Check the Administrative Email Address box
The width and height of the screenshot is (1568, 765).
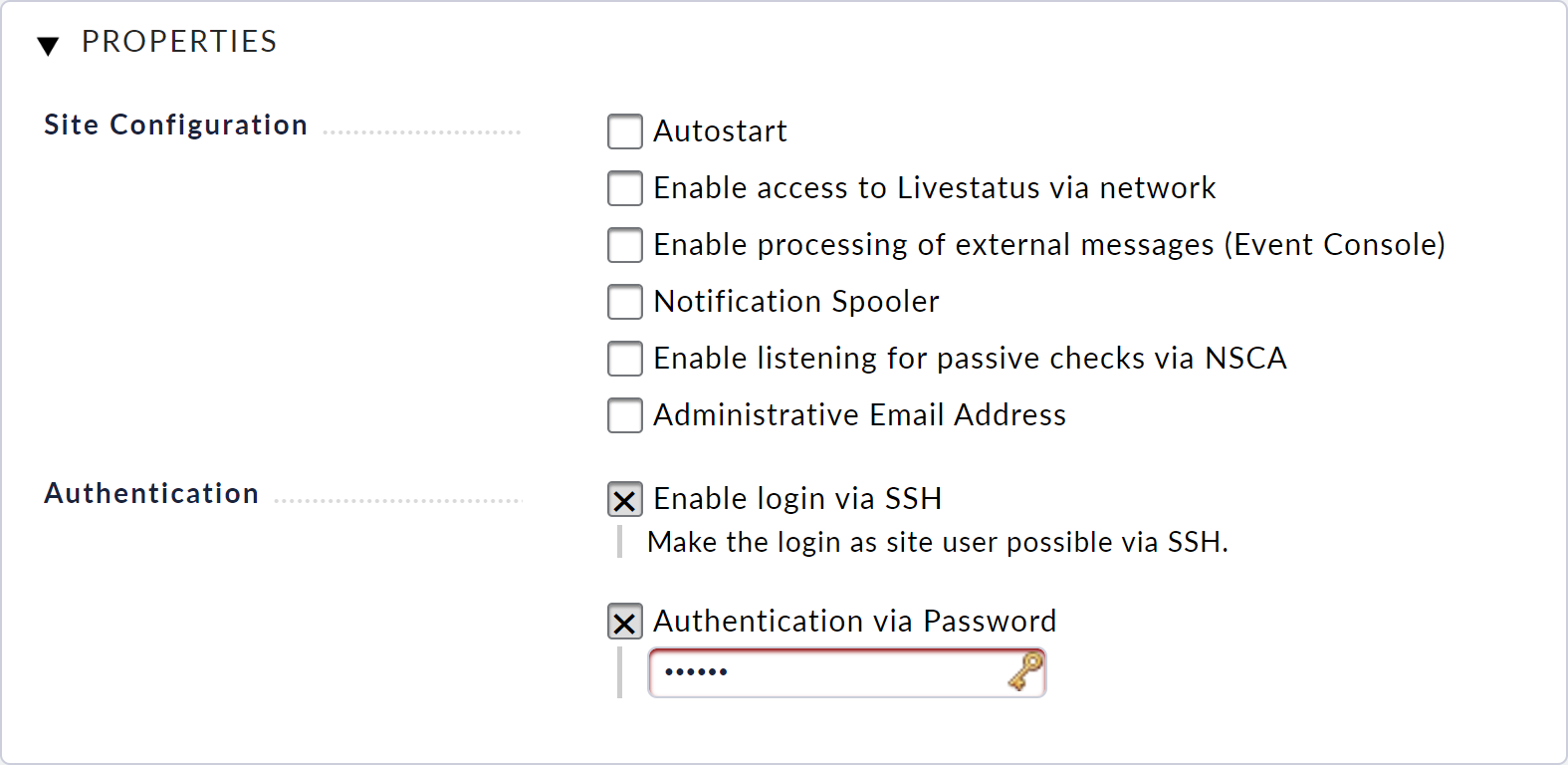click(625, 415)
